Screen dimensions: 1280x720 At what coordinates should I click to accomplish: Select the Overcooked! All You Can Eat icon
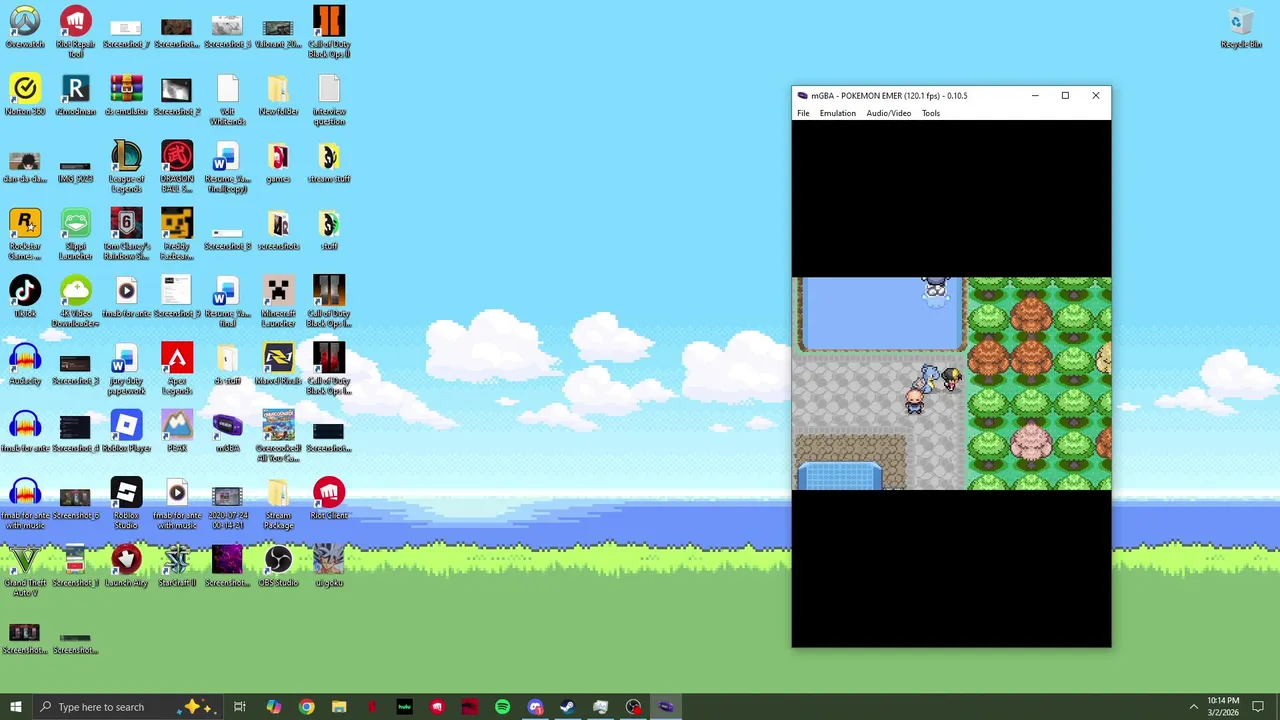[278, 435]
